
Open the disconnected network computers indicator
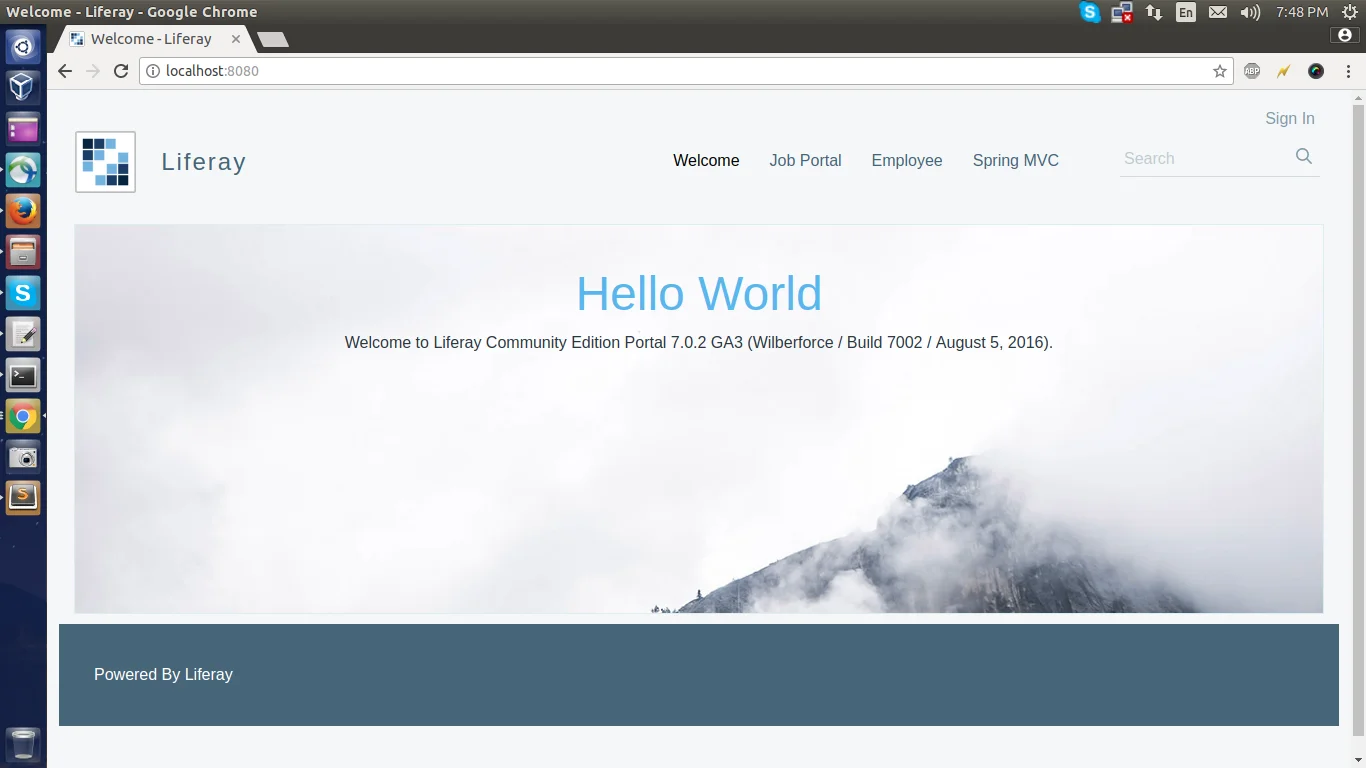point(1121,12)
